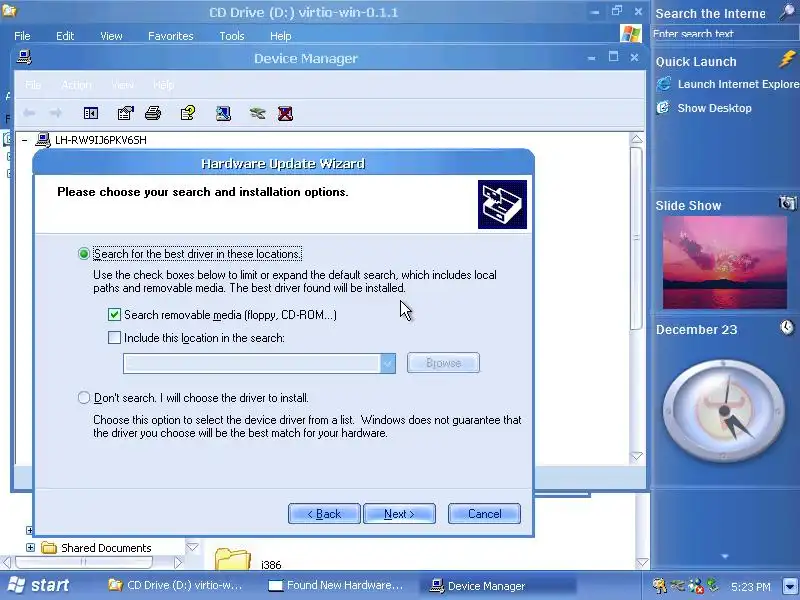Click the taskbar notification area dropdown arrow

(x=790, y=585)
